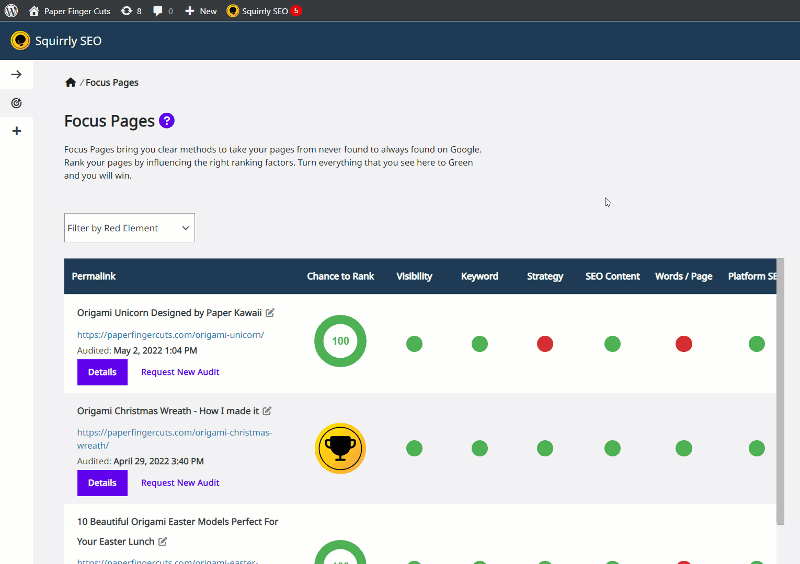Click Origami Unicorn green Keyword dot
Viewport: 800px width, 564px height.
[x=480, y=344]
